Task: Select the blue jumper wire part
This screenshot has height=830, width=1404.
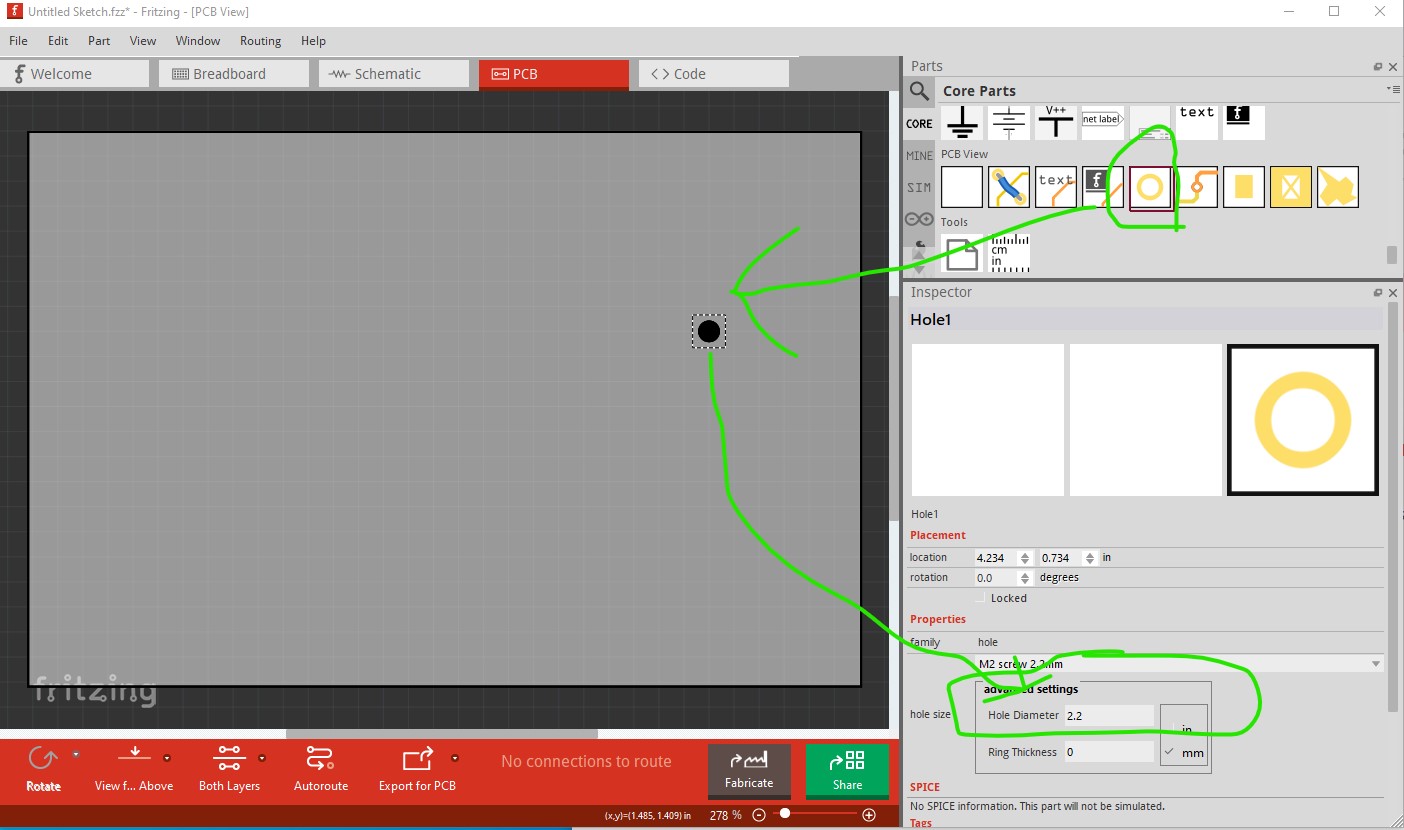Action: pos(1009,187)
